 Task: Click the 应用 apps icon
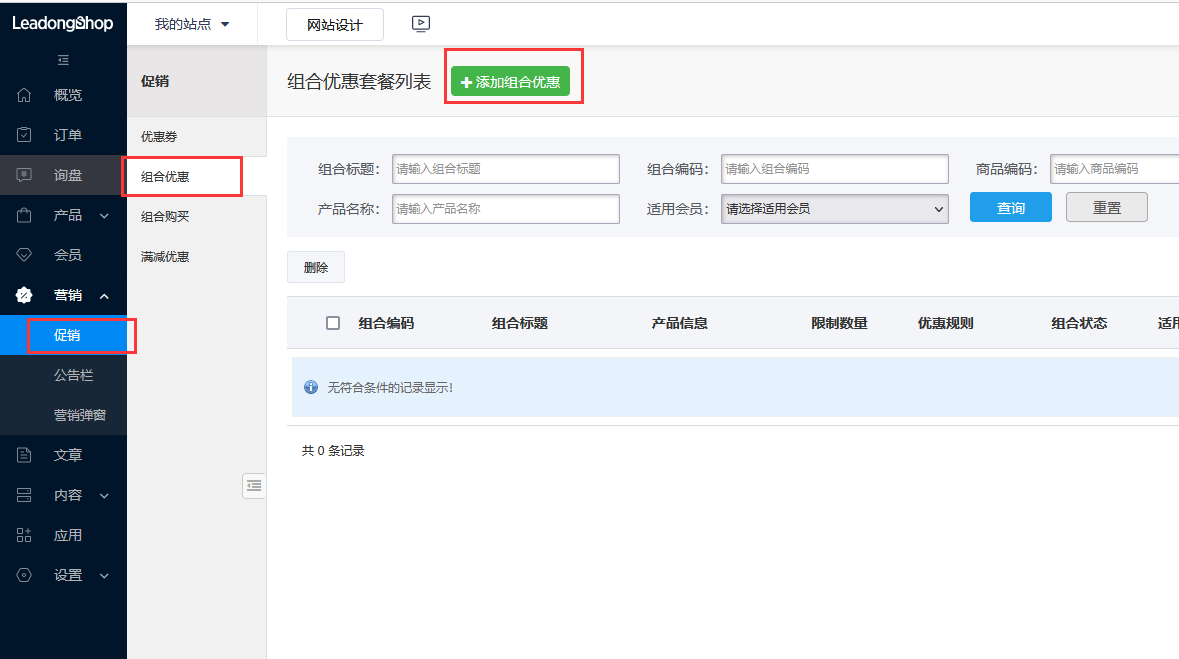tap(25, 535)
